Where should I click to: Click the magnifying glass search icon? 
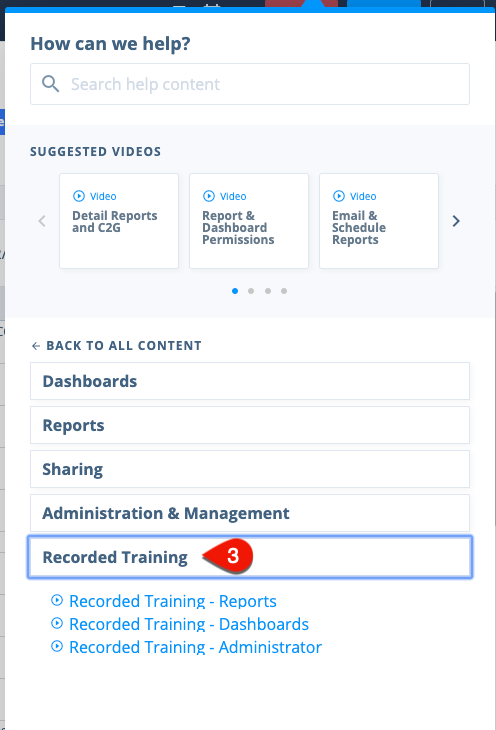pos(50,84)
